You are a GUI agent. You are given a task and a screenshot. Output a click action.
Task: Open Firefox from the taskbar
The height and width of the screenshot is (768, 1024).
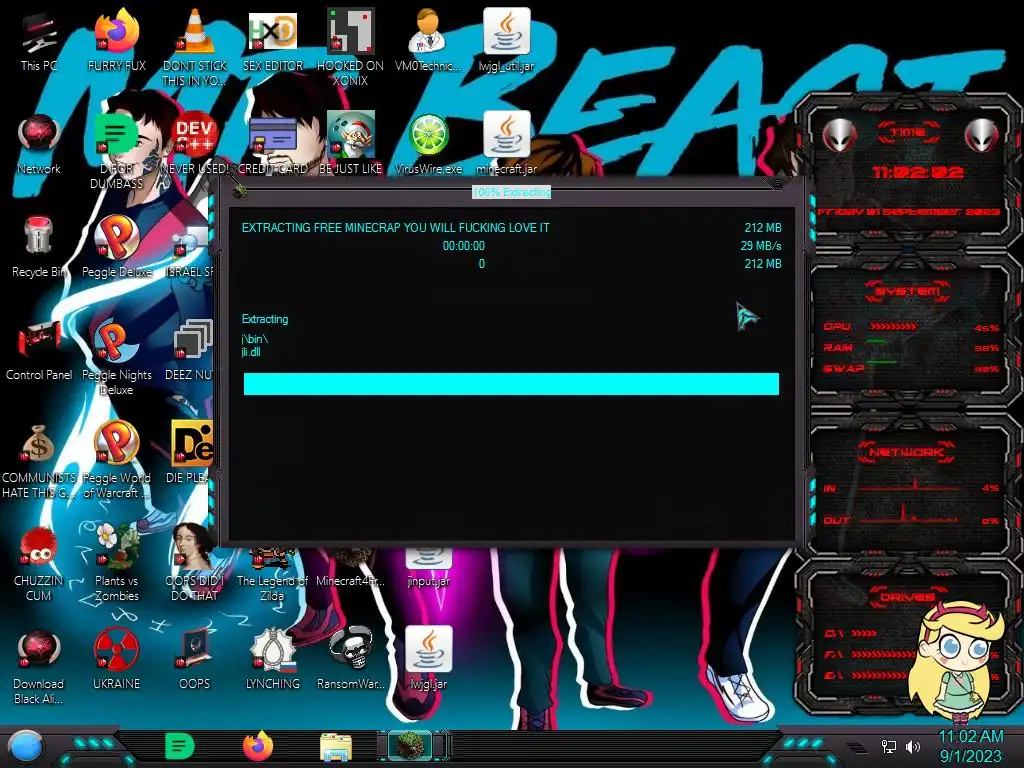click(258, 746)
